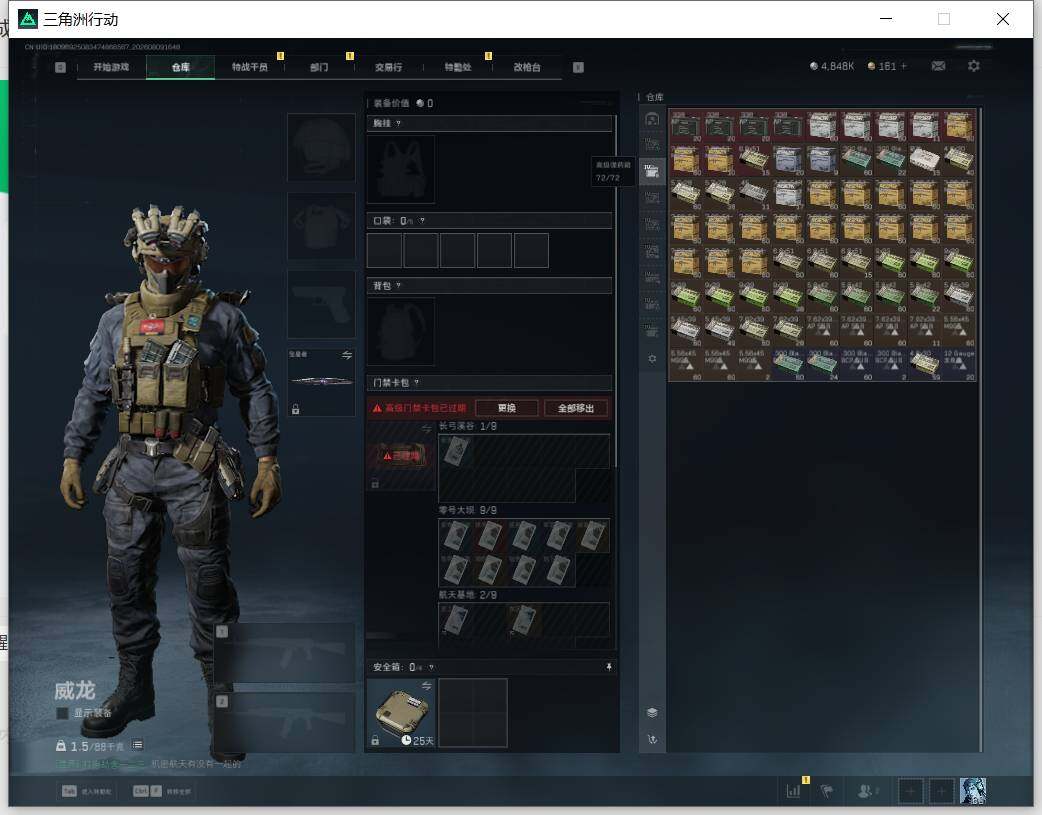
Task: Pin the 安全箱 panel
Action: [608, 667]
